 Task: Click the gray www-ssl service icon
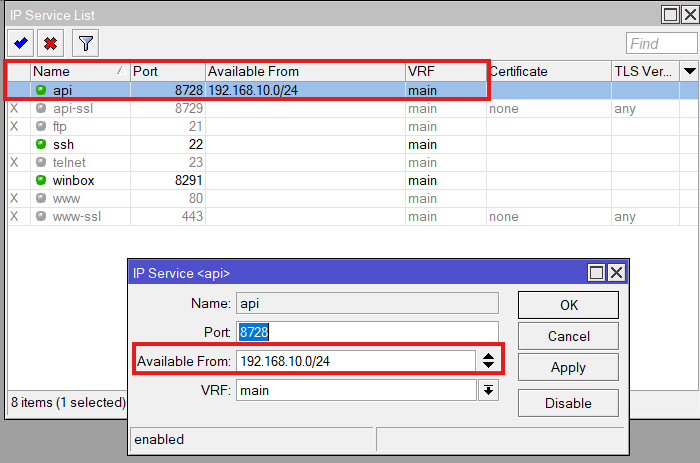pyautogui.click(x=41, y=217)
